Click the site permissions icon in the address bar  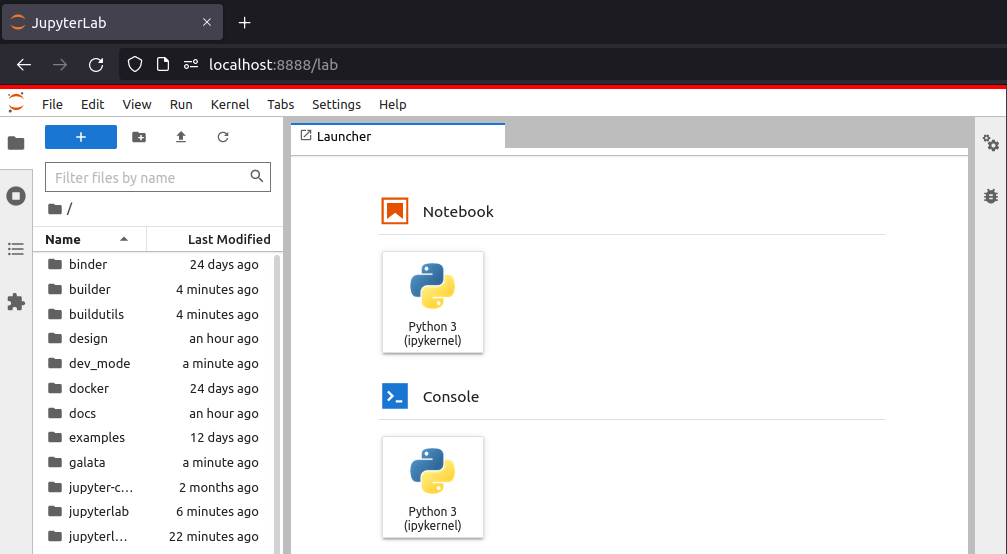pyautogui.click(x=191, y=64)
